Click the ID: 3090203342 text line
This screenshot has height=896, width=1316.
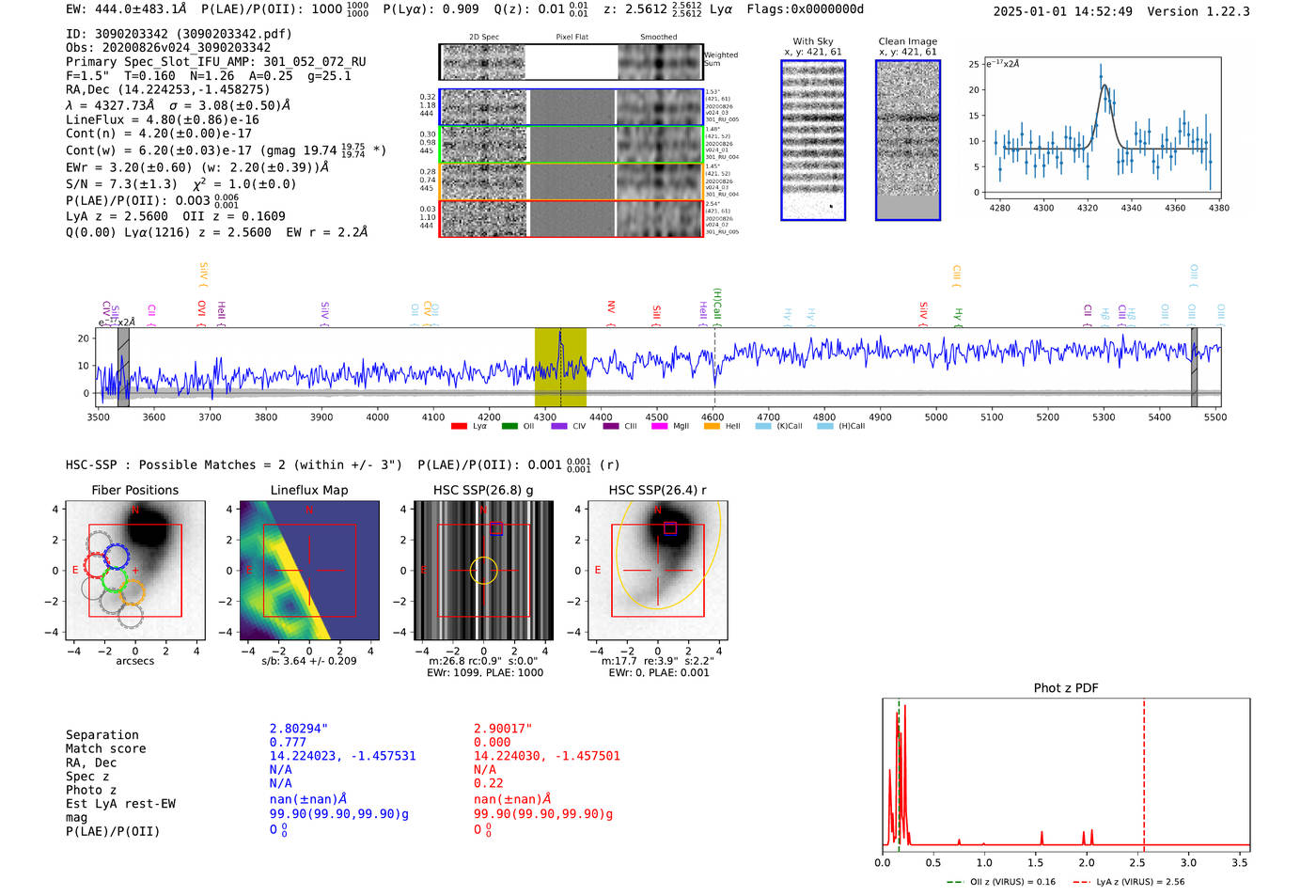(179, 34)
